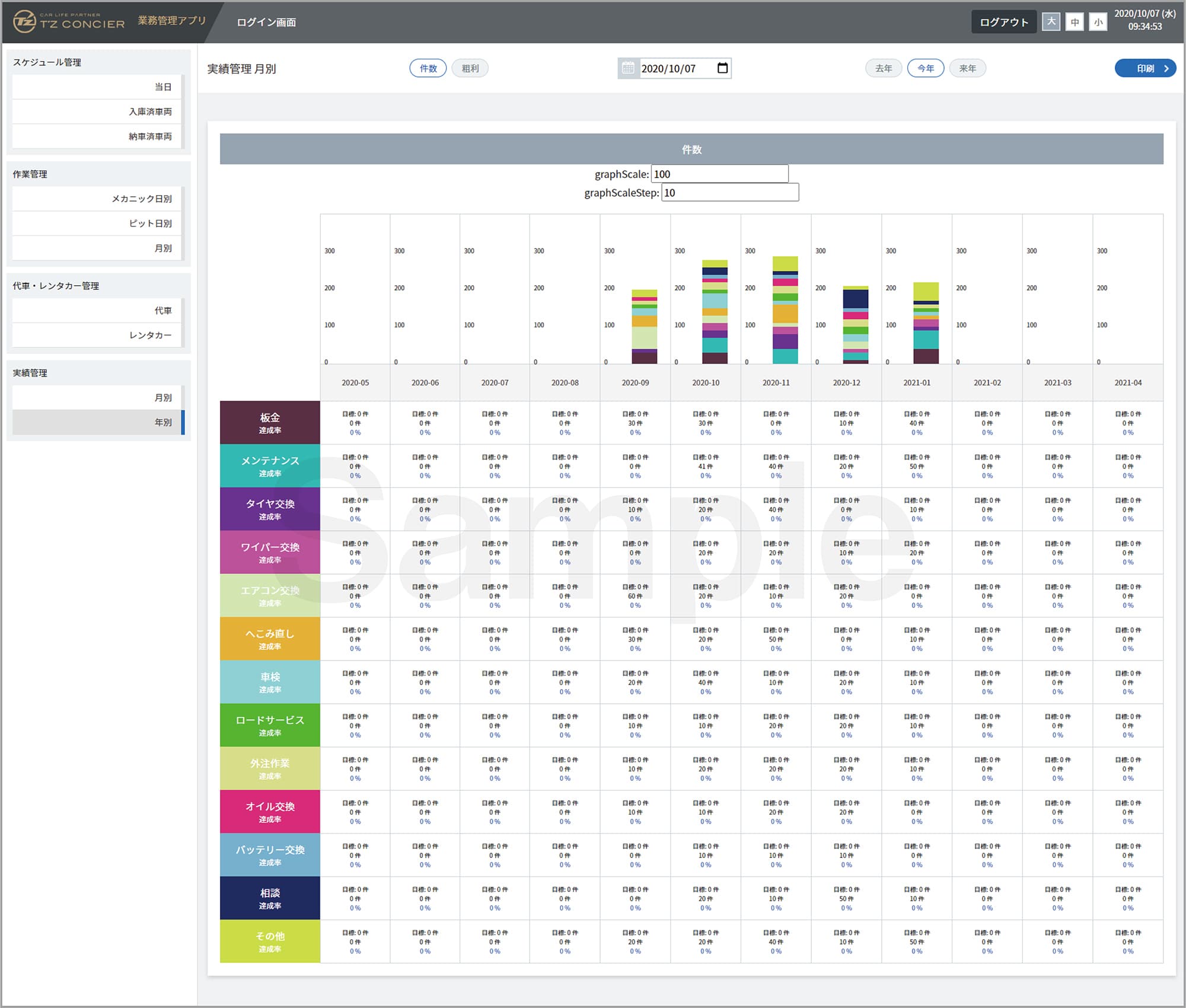This screenshot has width=1186, height=1008.
Task: Select 今年 period button
Action: pyautogui.click(x=925, y=68)
